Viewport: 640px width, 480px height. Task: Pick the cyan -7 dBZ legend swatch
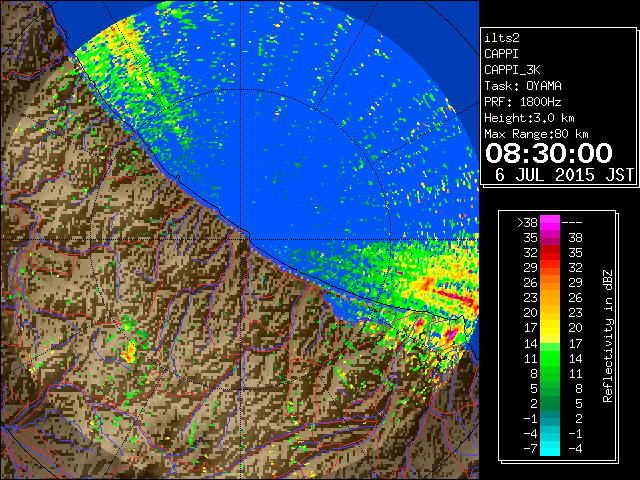coord(550,448)
